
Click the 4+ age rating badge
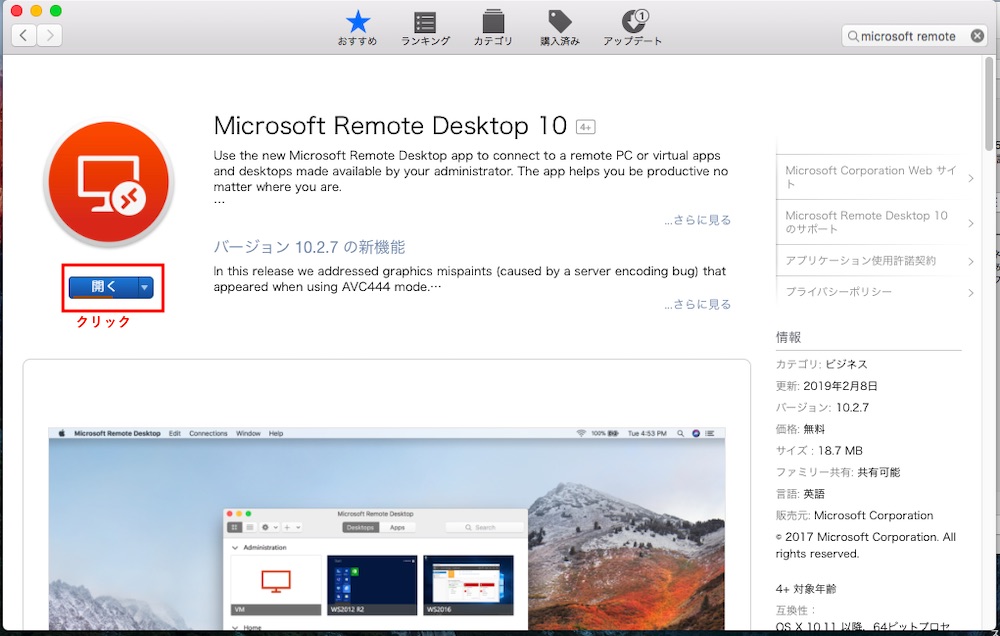[585, 127]
